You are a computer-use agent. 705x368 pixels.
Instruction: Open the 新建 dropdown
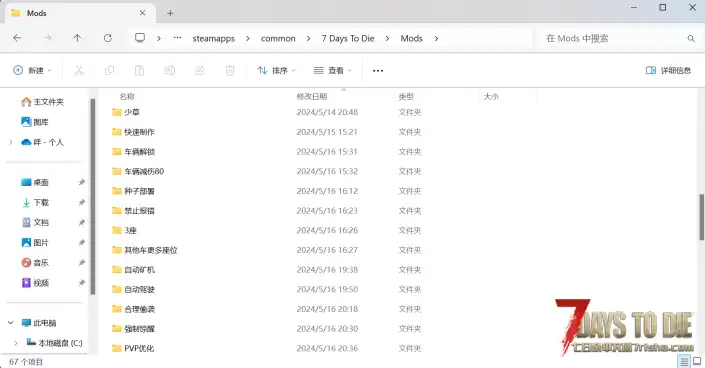click(x=32, y=70)
